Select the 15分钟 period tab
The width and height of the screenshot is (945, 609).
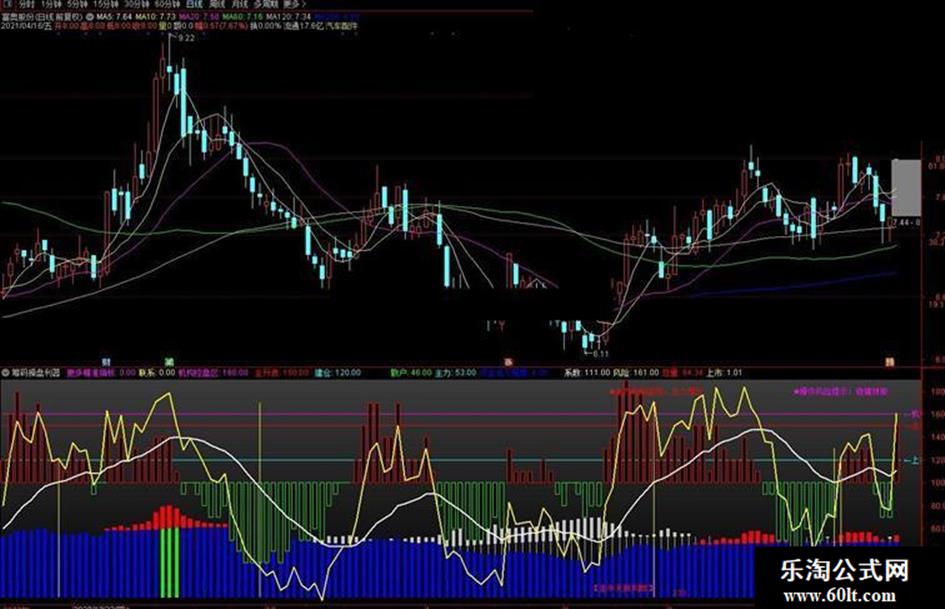click(107, 4)
